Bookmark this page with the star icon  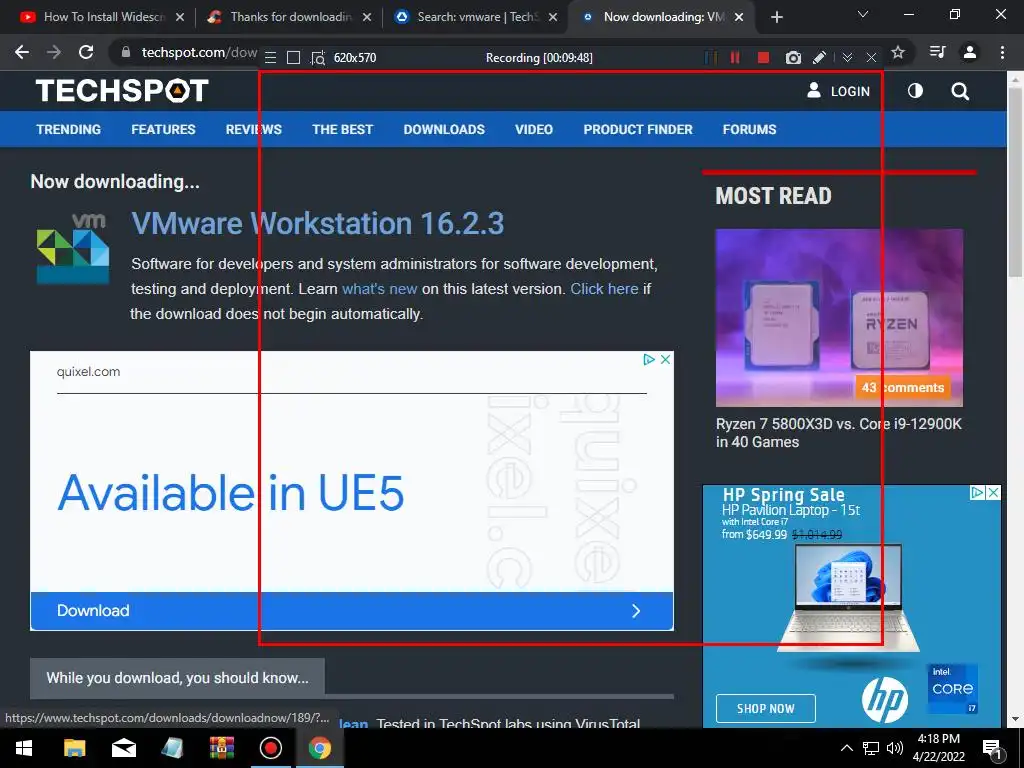pyautogui.click(x=898, y=52)
